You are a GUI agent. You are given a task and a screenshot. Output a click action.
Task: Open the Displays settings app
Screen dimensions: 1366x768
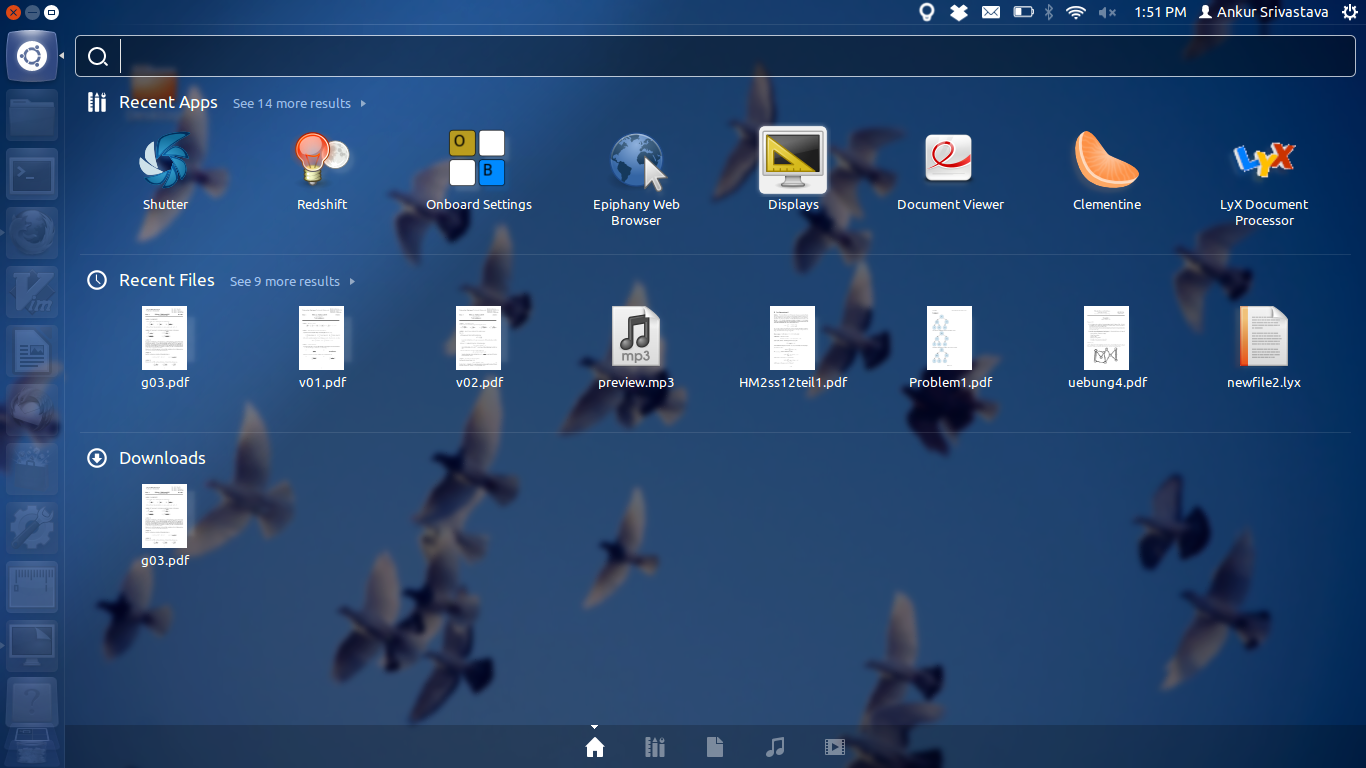point(793,160)
